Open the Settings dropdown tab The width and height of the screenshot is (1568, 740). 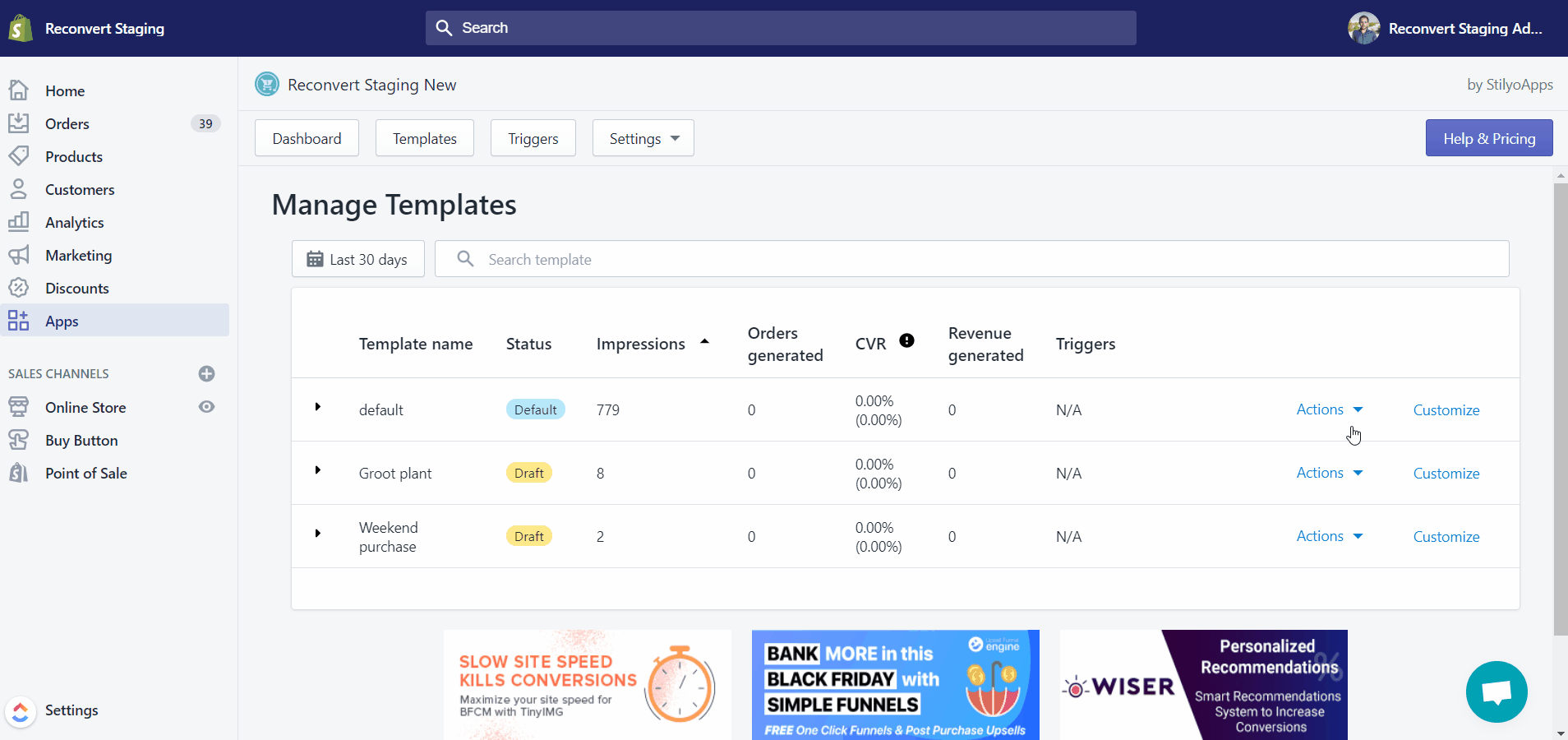tap(643, 138)
